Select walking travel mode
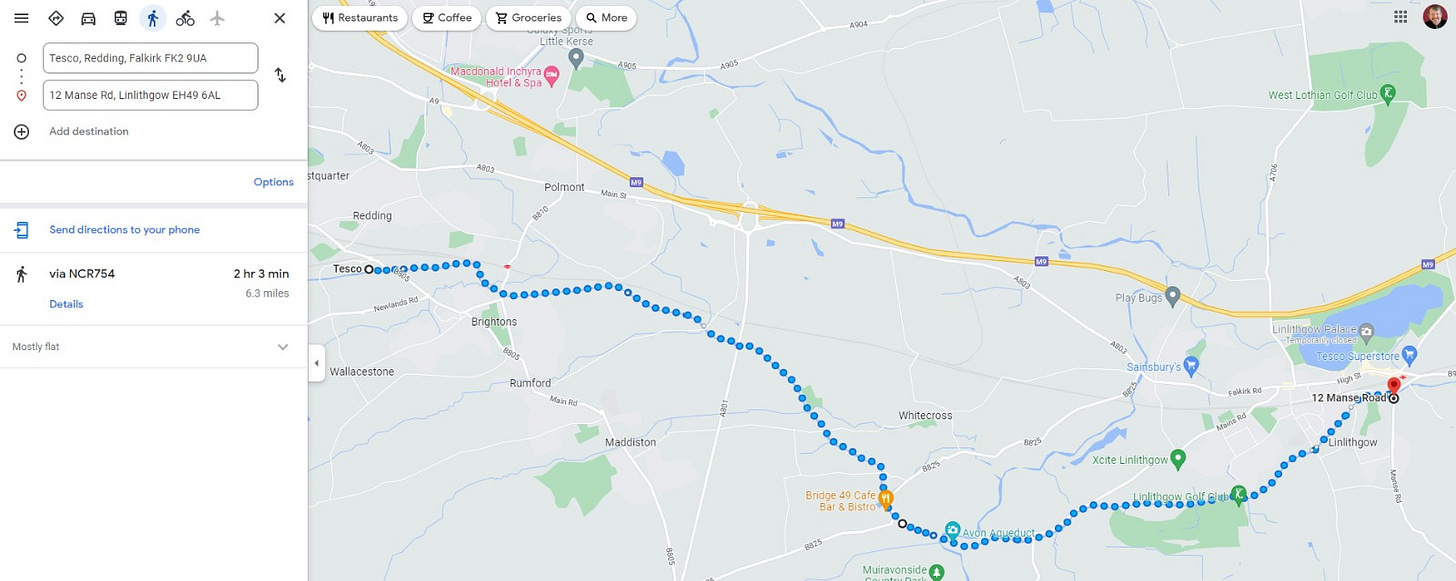This screenshot has height=581, width=1456. [x=153, y=18]
